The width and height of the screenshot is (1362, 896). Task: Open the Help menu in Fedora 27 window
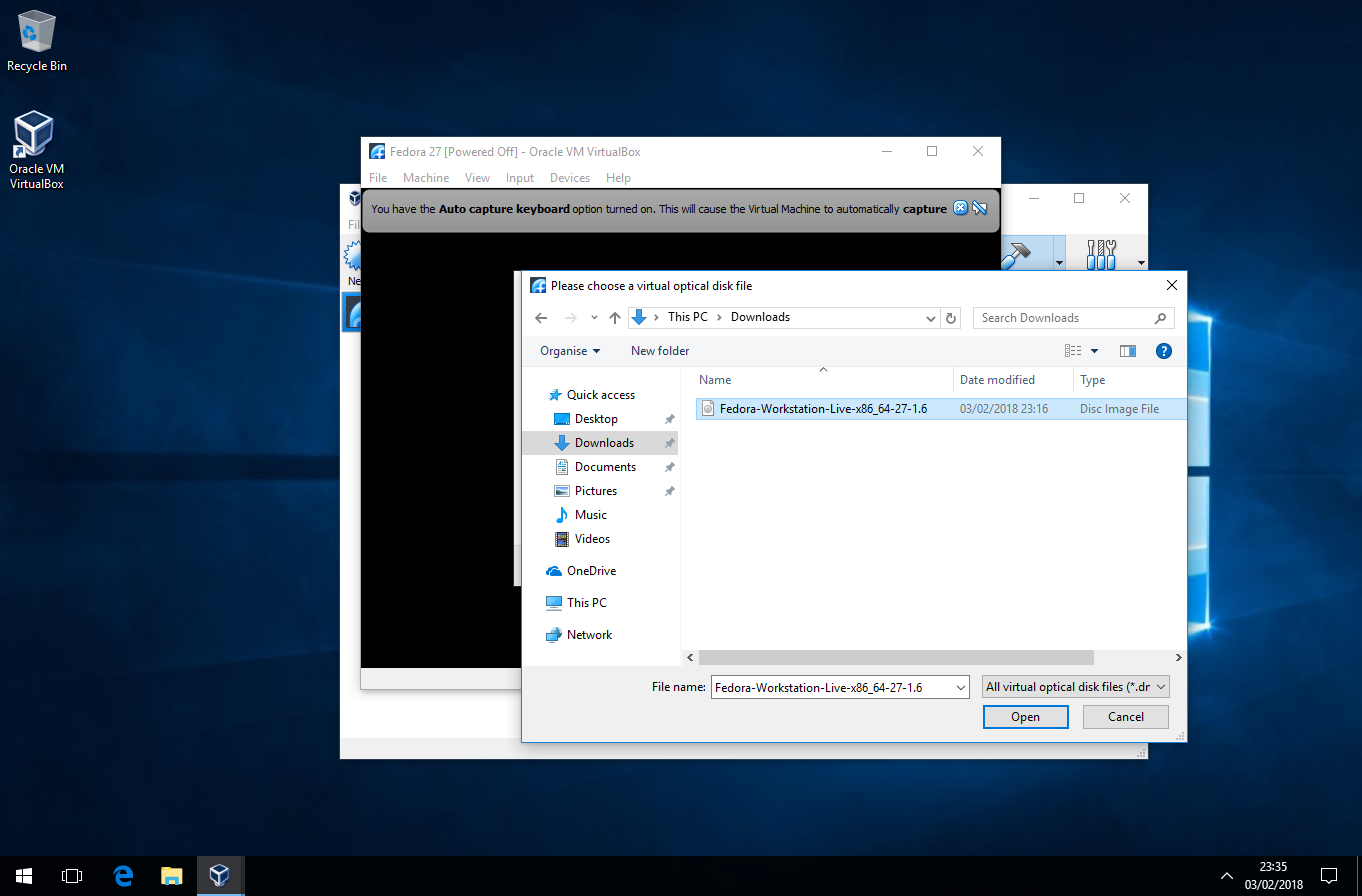tap(618, 178)
